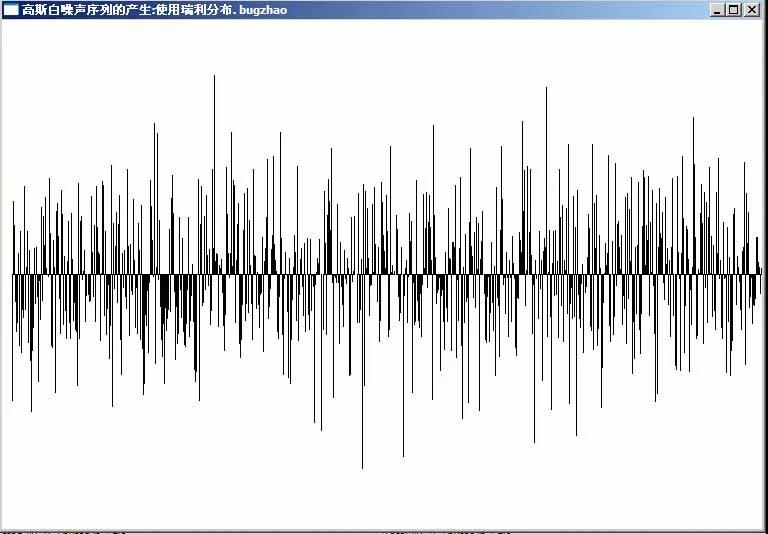The height and width of the screenshot is (534, 768).
Task: Select the second-tallest positive spike on the right half
Action: (x=694, y=119)
